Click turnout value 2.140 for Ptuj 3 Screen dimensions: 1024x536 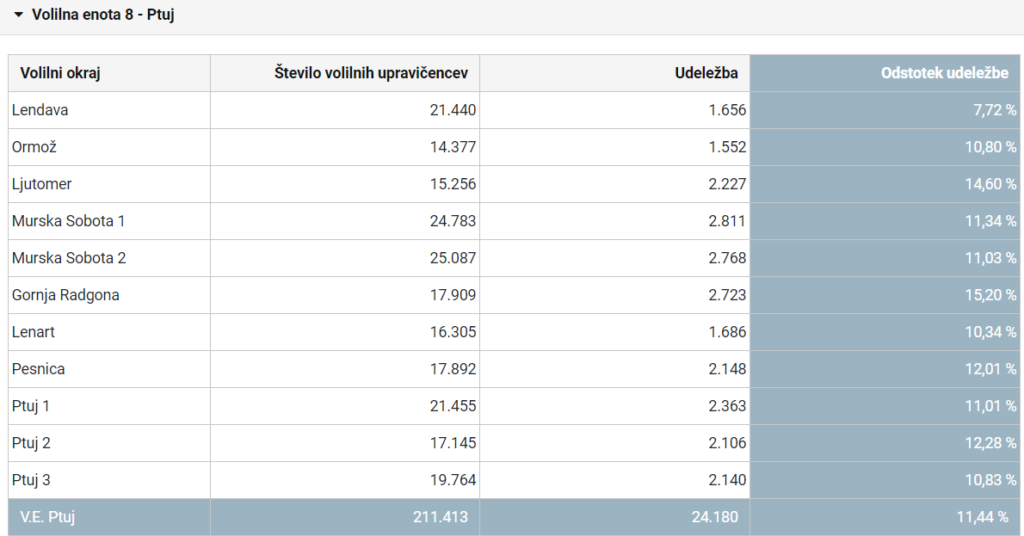click(x=727, y=480)
